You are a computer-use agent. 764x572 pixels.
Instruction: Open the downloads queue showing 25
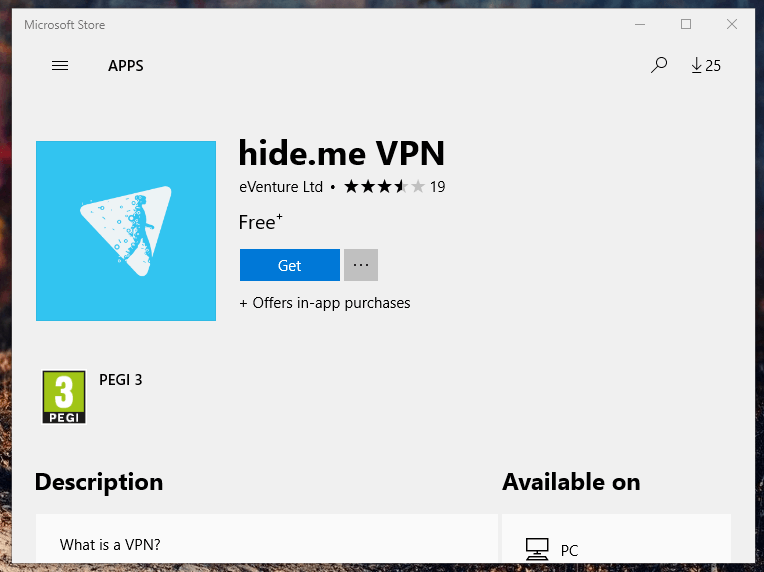[x=706, y=65]
